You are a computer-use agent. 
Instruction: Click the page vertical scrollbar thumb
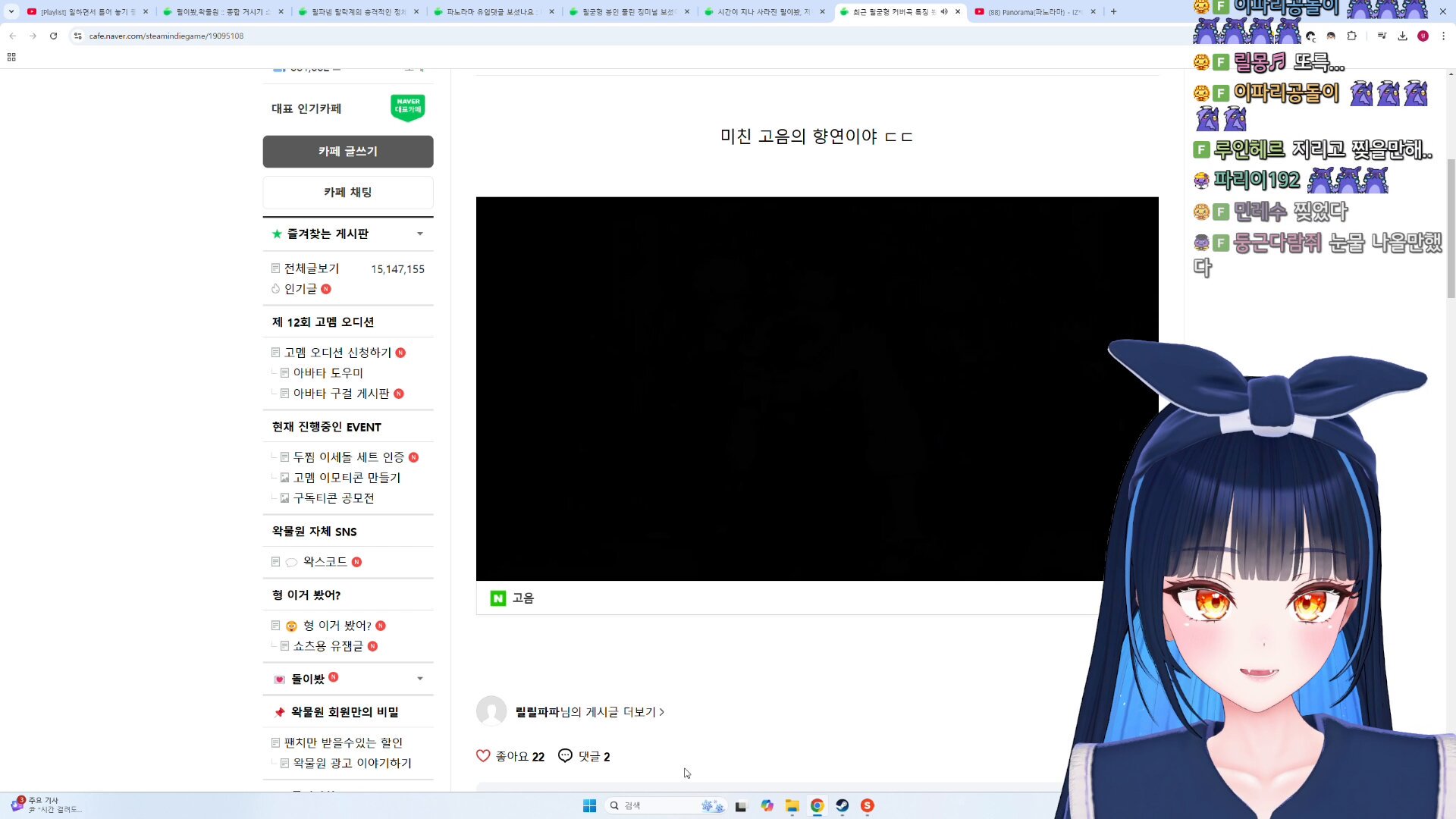pyautogui.click(x=1451, y=227)
